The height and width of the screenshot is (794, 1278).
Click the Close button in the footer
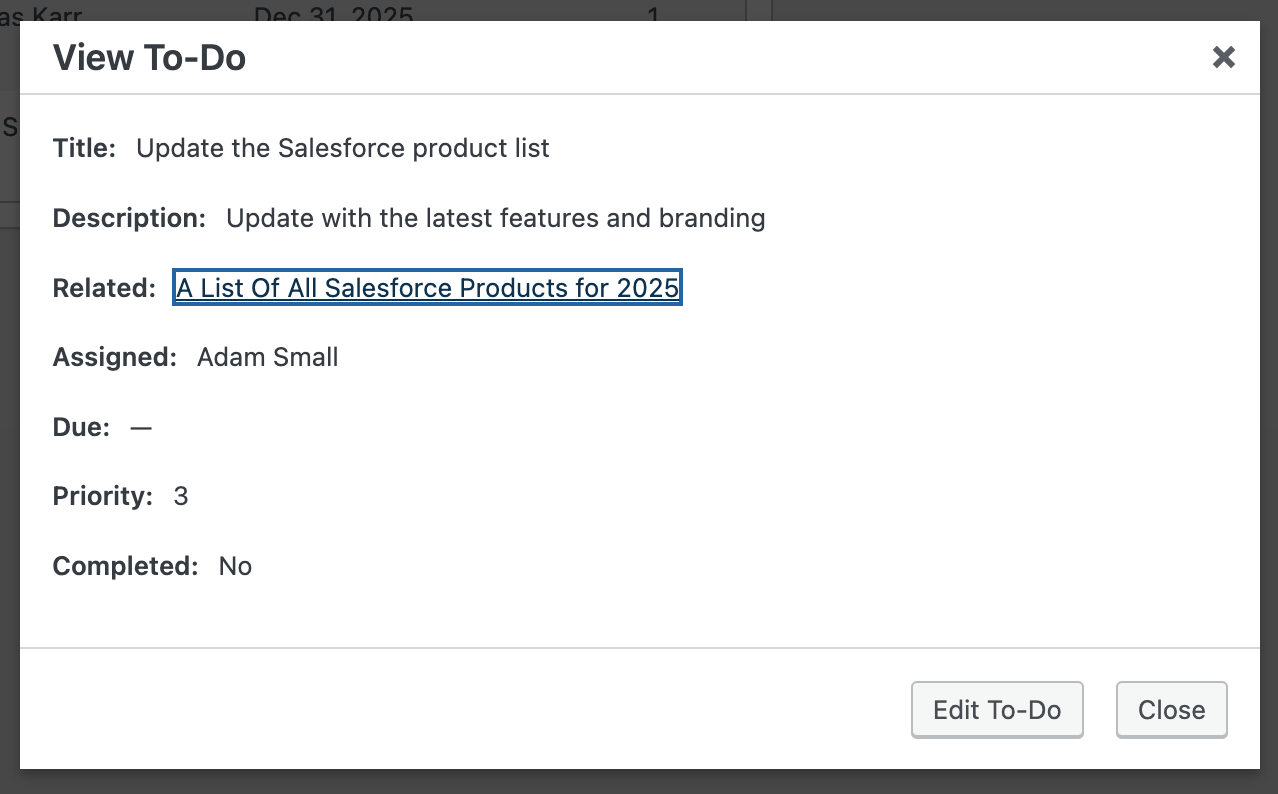[x=1171, y=710]
